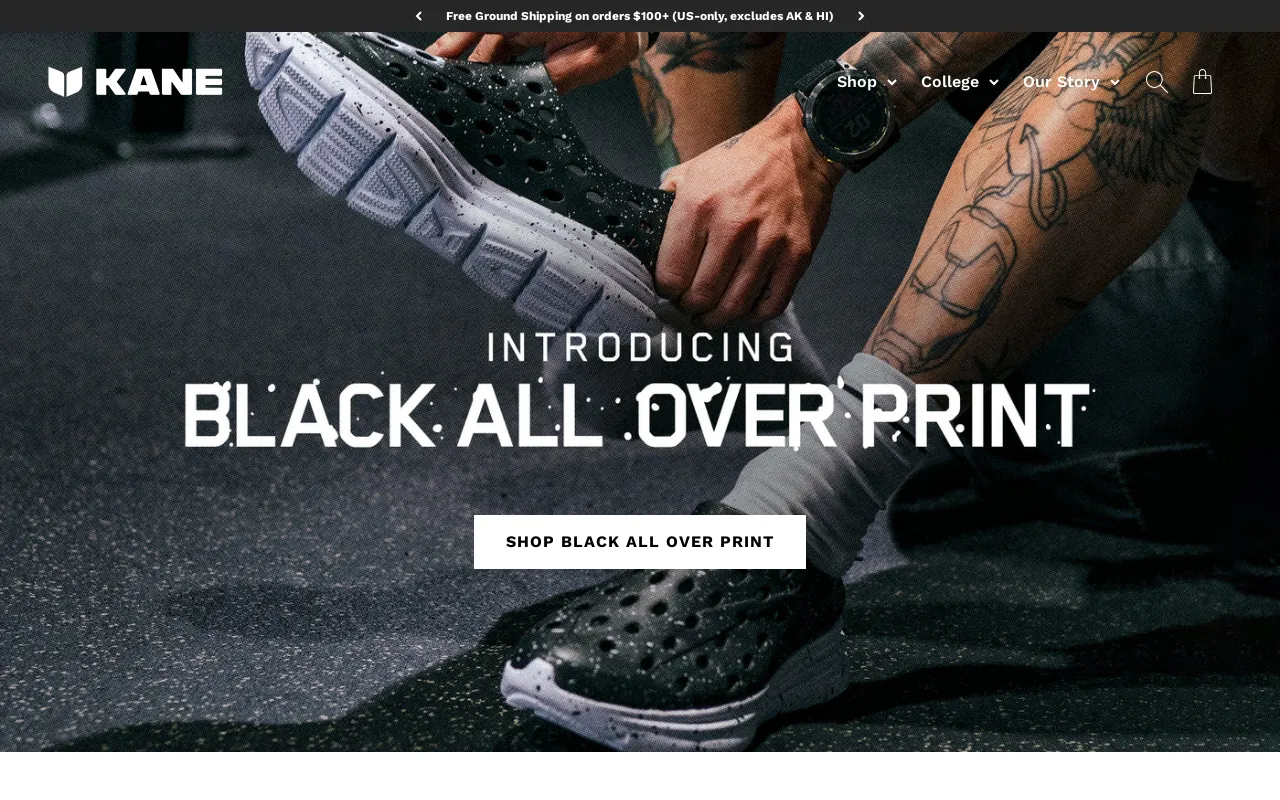Click the Introducing heading text
Viewport: 1280px width, 800px height.
tap(640, 347)
